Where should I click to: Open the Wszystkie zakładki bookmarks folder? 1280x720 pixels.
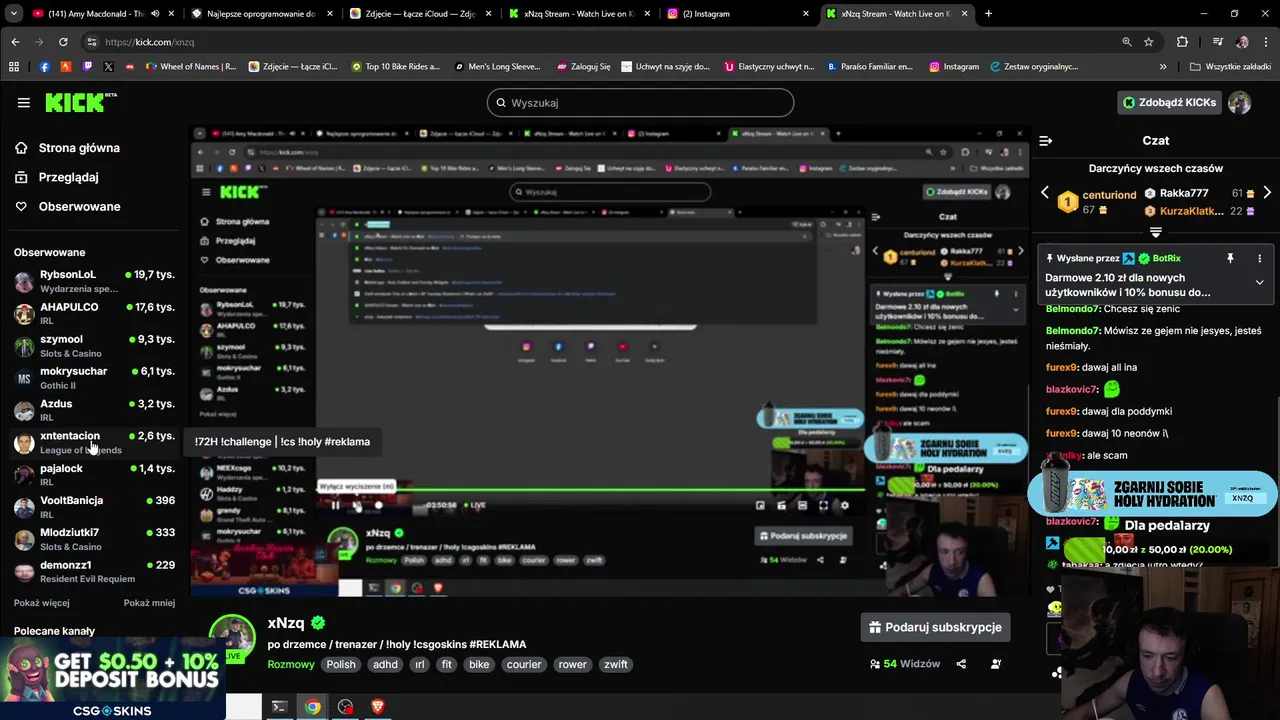[1230, 67]
